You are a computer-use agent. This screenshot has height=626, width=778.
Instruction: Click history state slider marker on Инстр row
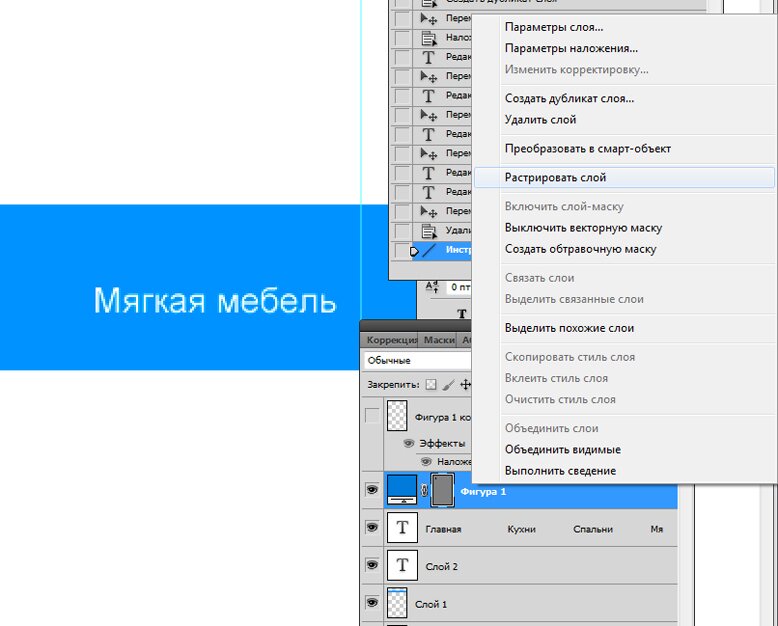click(414, 251)
